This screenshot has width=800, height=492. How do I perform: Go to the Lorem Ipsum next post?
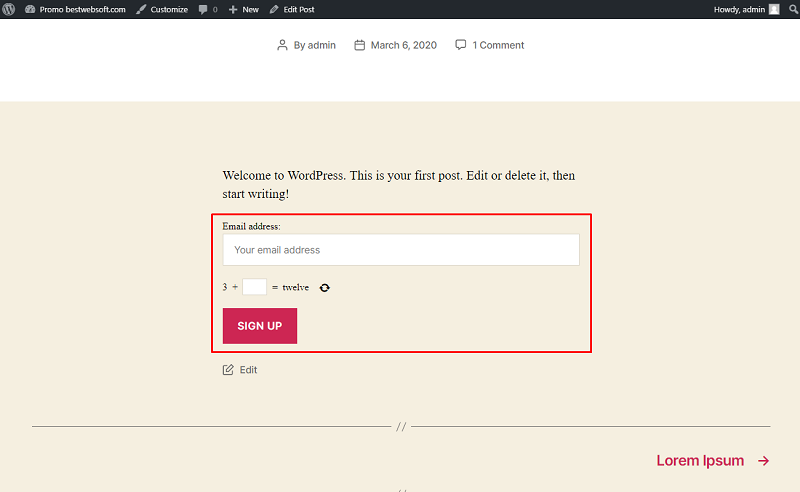[x=700, y=460]
